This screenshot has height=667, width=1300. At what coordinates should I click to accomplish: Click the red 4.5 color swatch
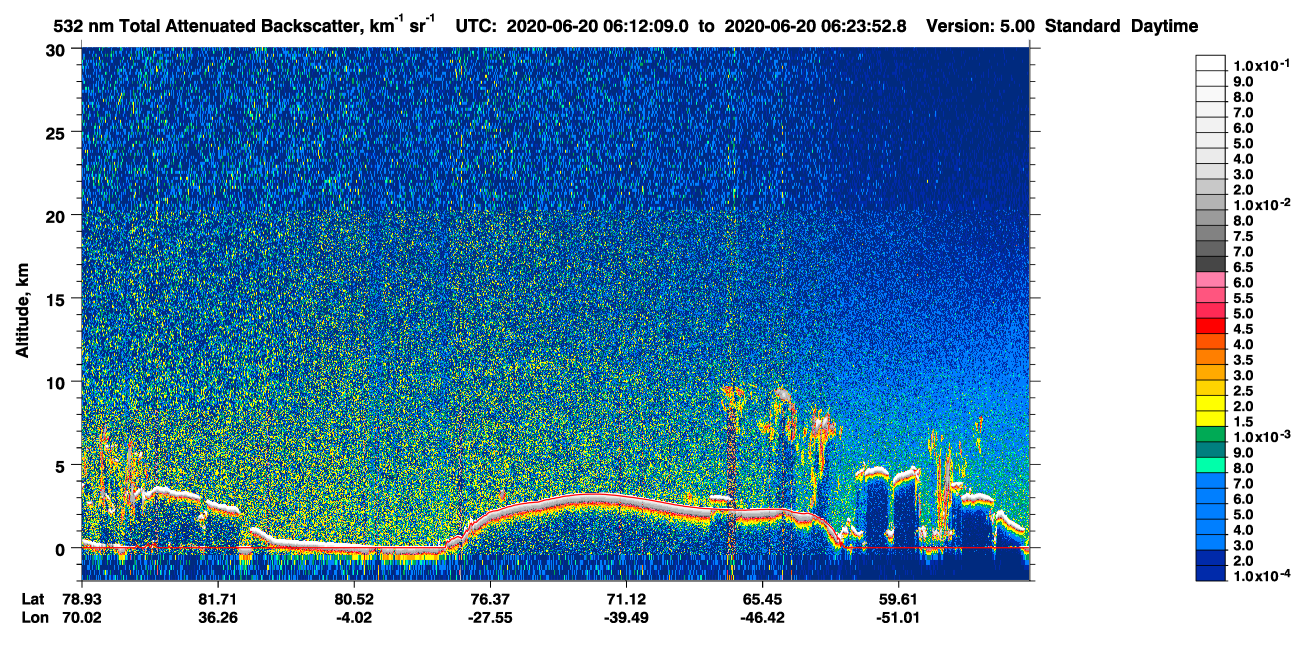pos(1211,327)
